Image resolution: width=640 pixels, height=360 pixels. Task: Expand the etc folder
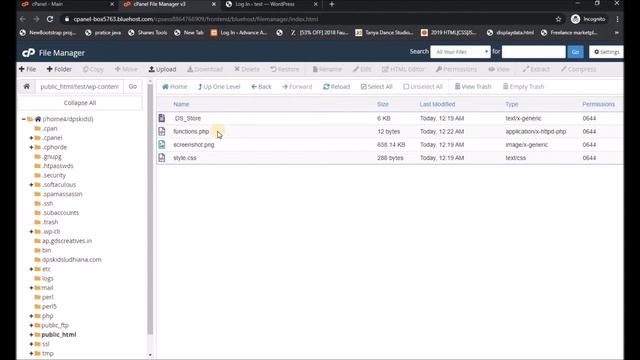(x=31, y=269)
